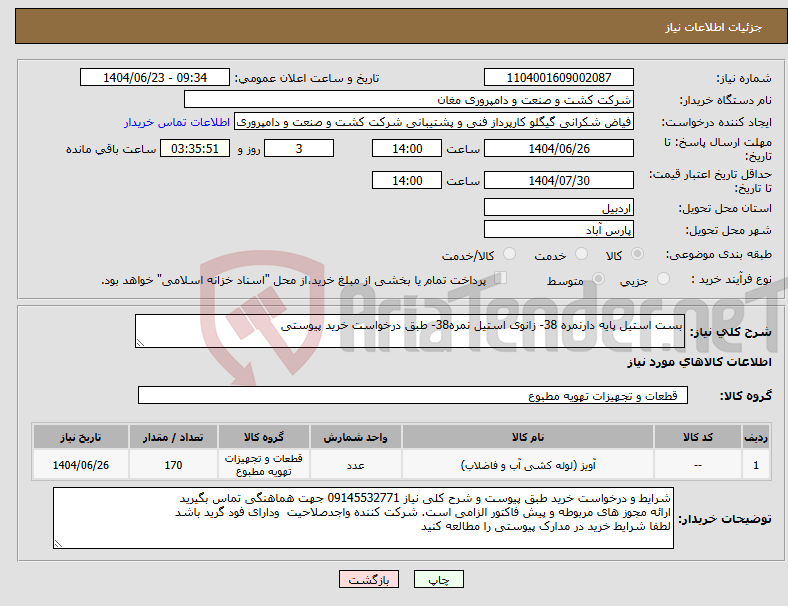The height and width of the screenshot is (606, 788).
Task: Click row number 1 cell
Action: pyautogui.click(x=756, y=465)
